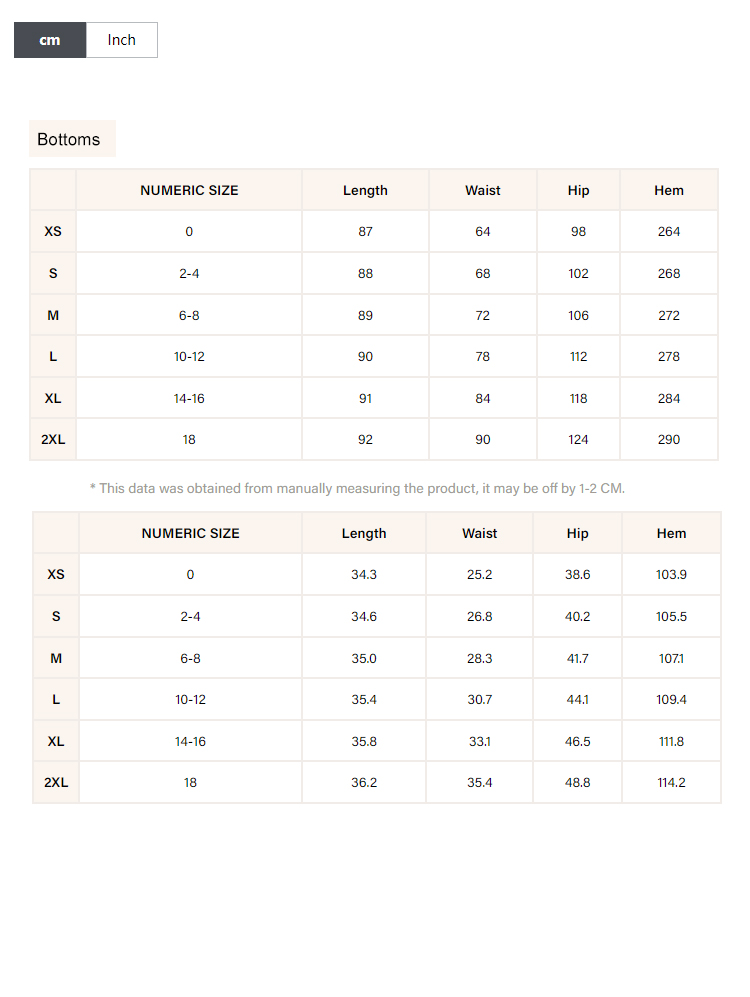Click the XS length value 87
The height and width of the screenshot is (997, 750).
point(365,231)
